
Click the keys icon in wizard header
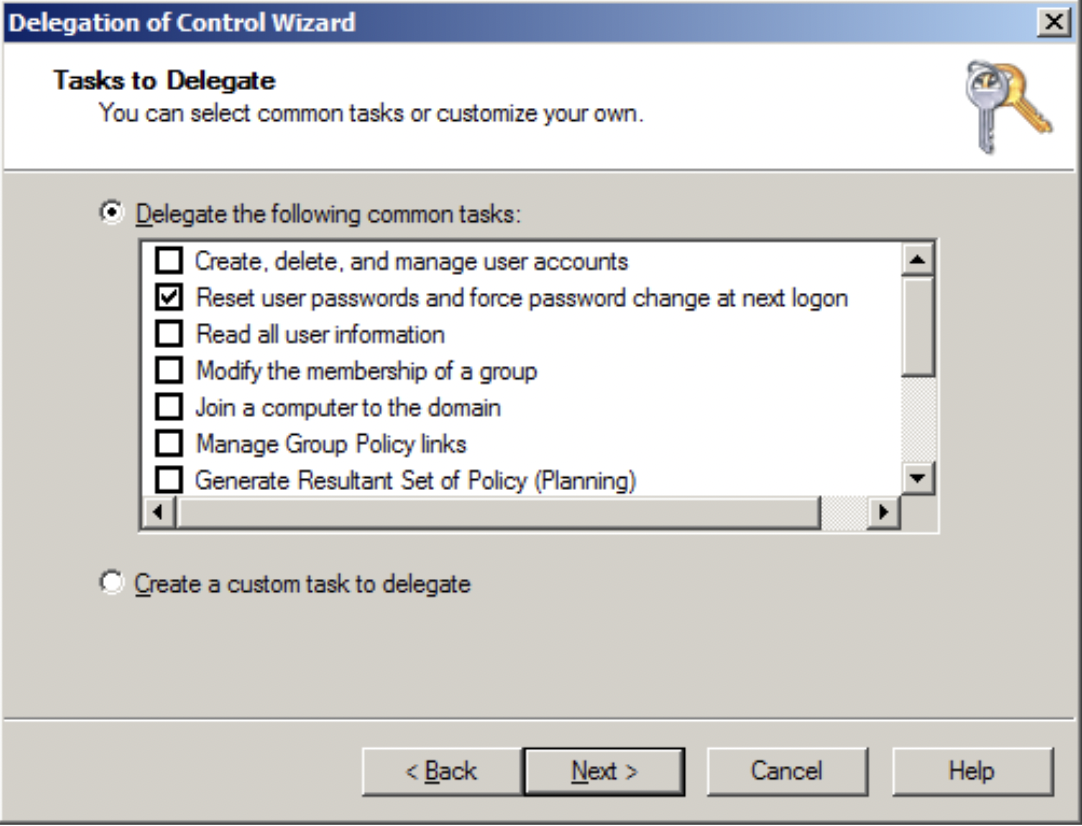(x=1007, y=107)
